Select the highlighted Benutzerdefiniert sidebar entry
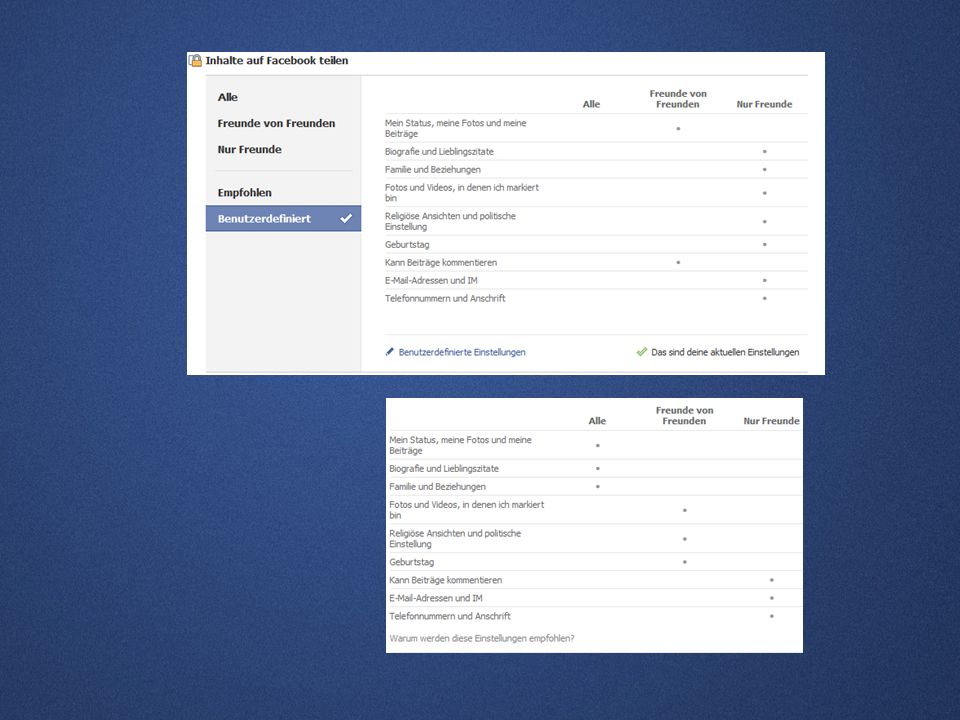960x720 pixels. point(283,219)
